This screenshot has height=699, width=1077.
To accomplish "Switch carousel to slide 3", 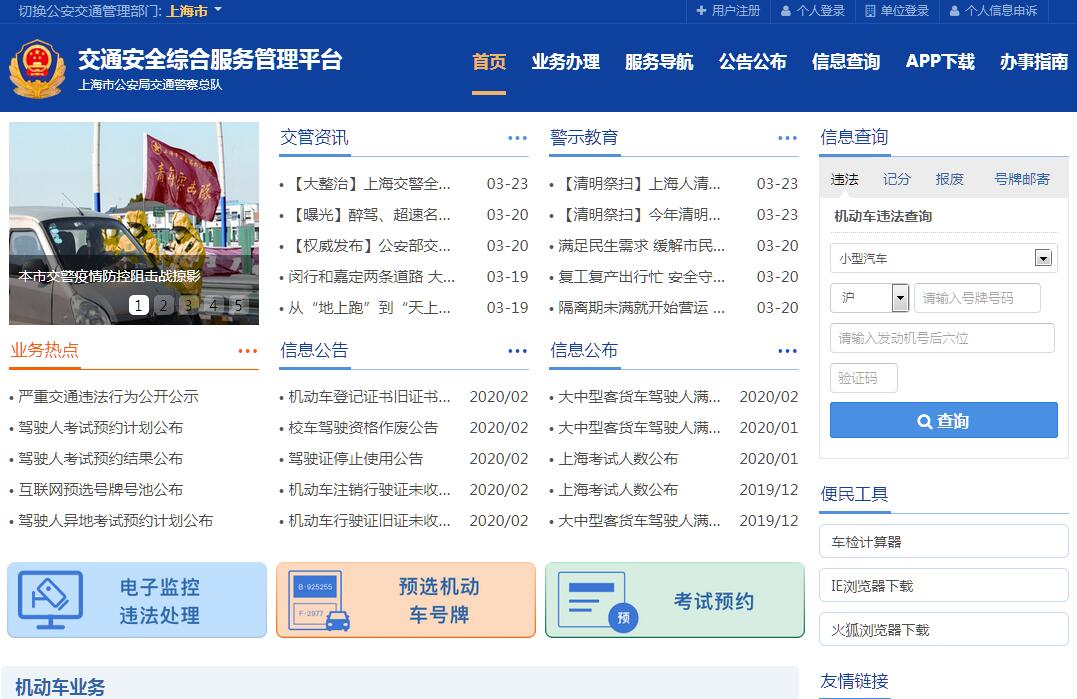I will 188,305.
